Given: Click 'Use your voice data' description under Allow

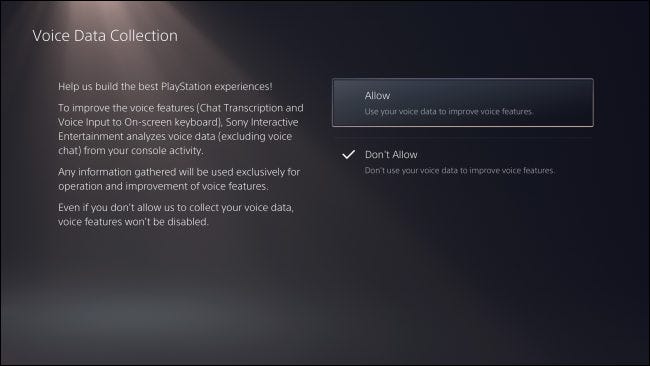Looking at the screenshot, I should 449,111.
